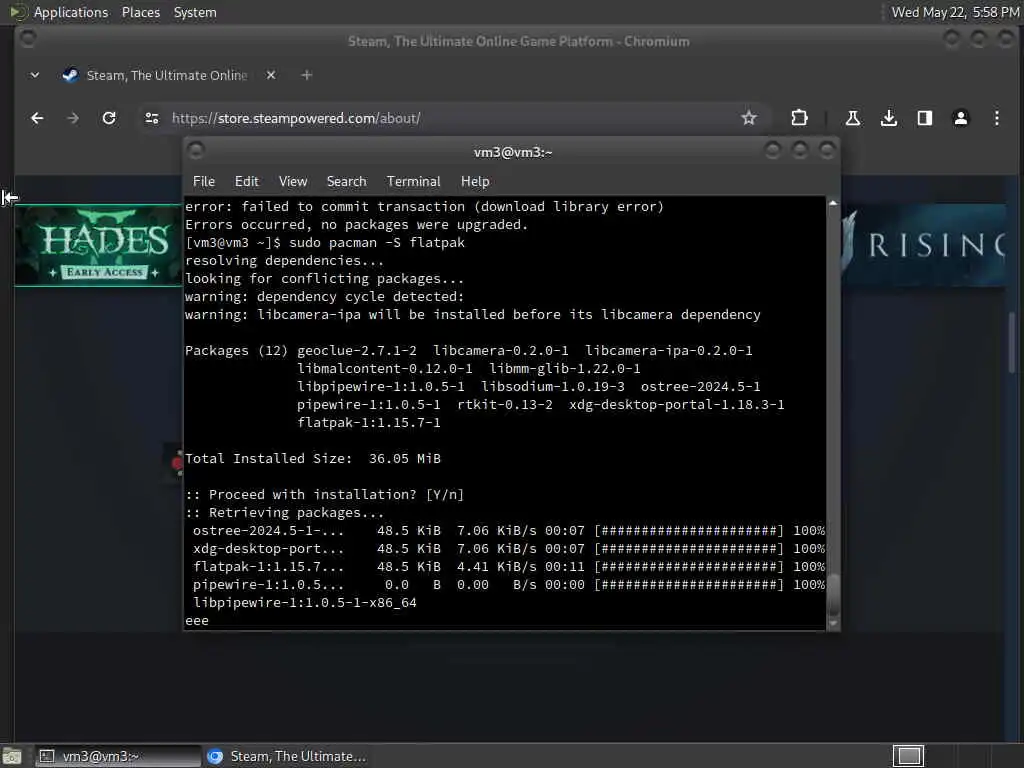Open terminal View menu
Image resolution: width=1024 pixels, height=768 pixels.
pos(293,182)
